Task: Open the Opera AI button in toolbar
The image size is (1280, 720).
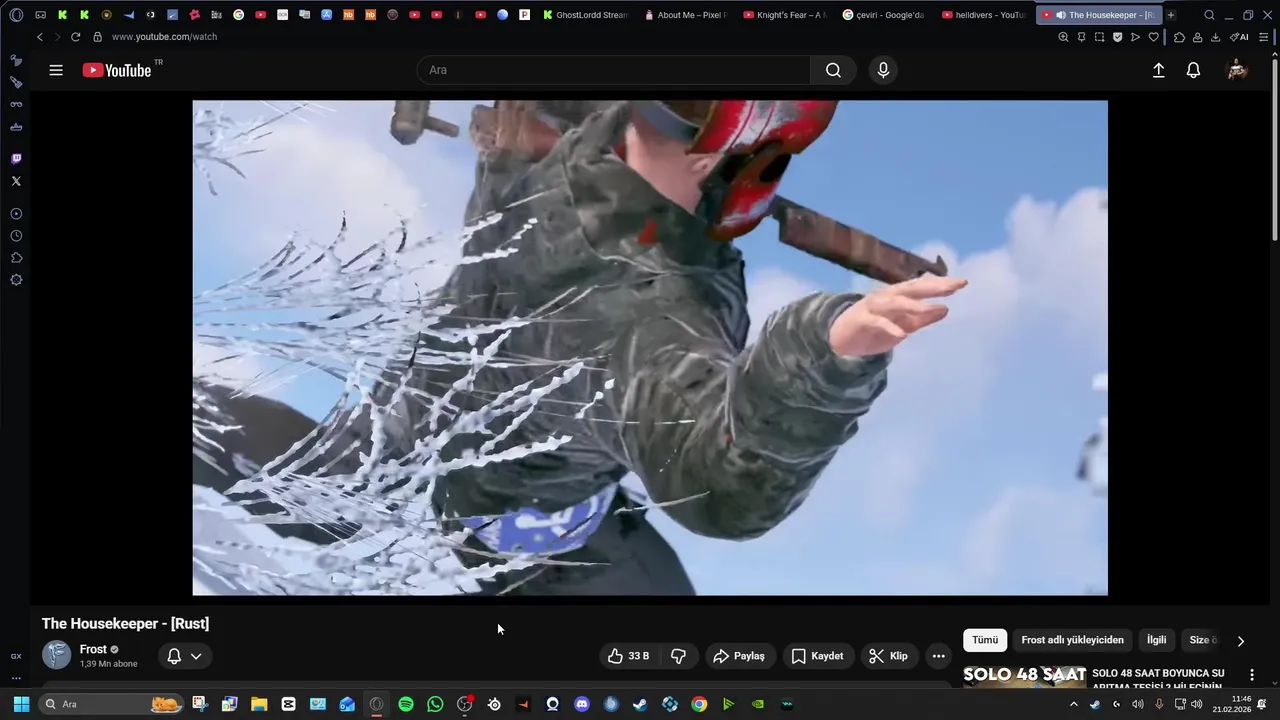Action: 1239,37
